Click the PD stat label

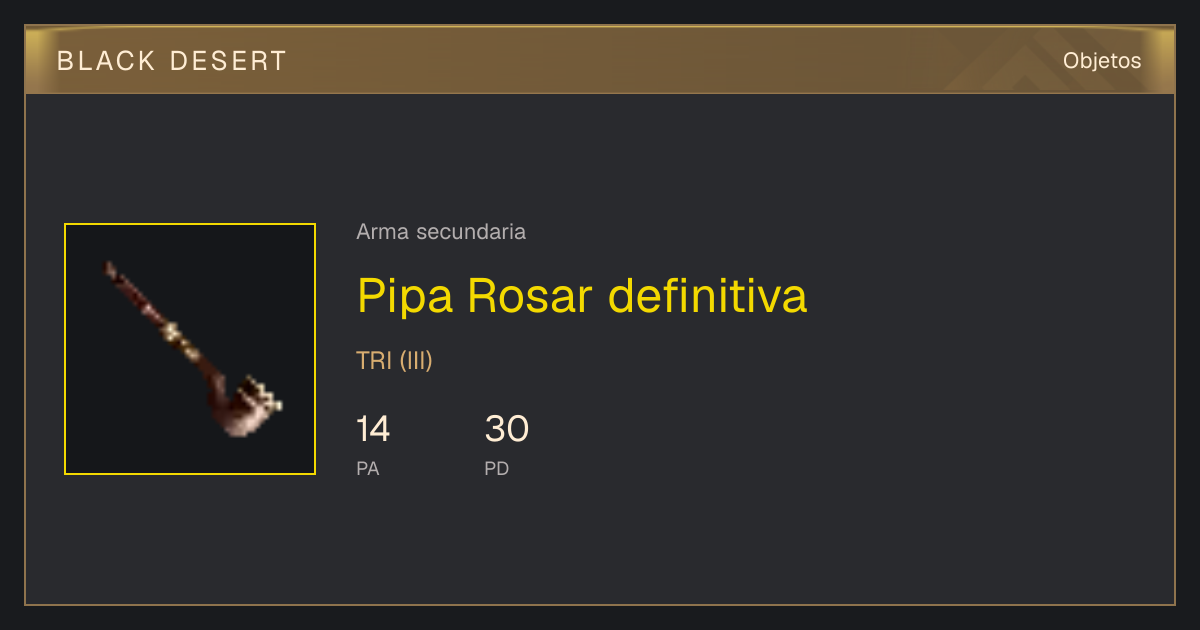497,468
